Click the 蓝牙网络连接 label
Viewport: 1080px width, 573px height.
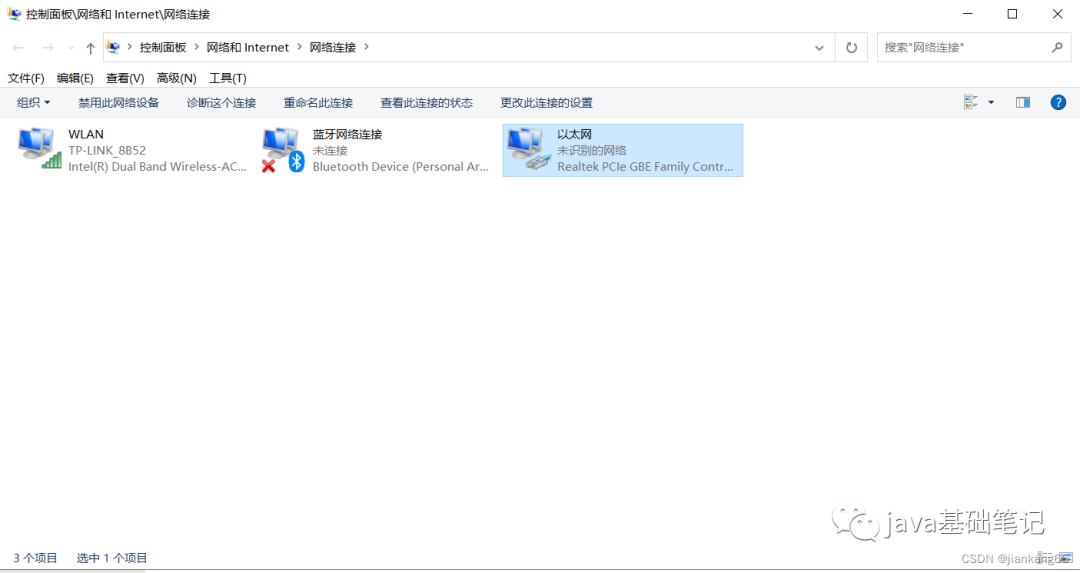[347, 134]
